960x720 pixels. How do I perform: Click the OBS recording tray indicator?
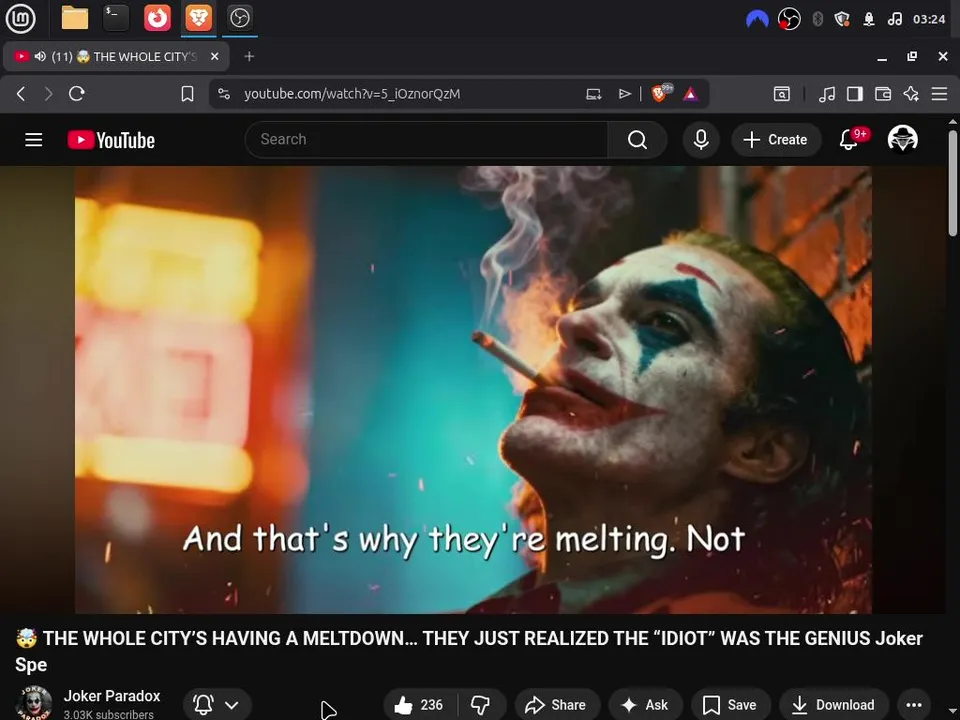click(789, 20)
